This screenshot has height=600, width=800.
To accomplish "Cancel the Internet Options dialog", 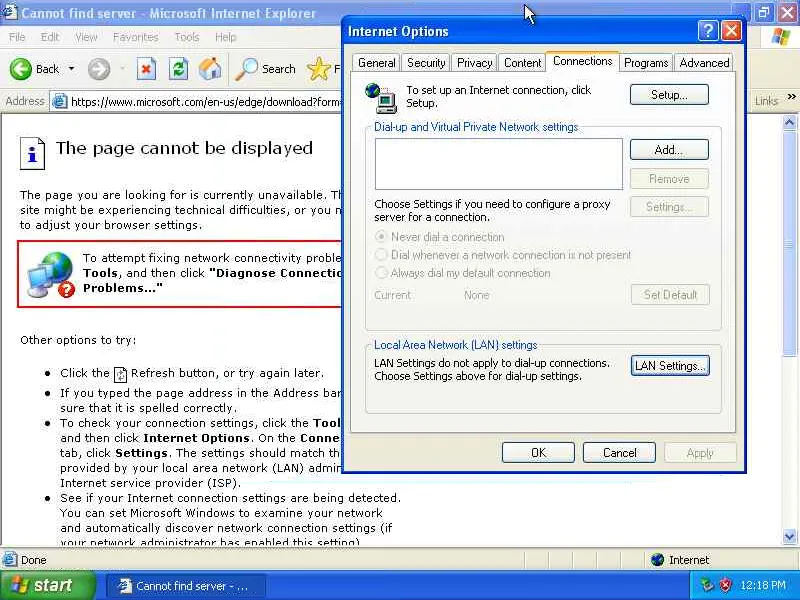I will click(619, 453).
